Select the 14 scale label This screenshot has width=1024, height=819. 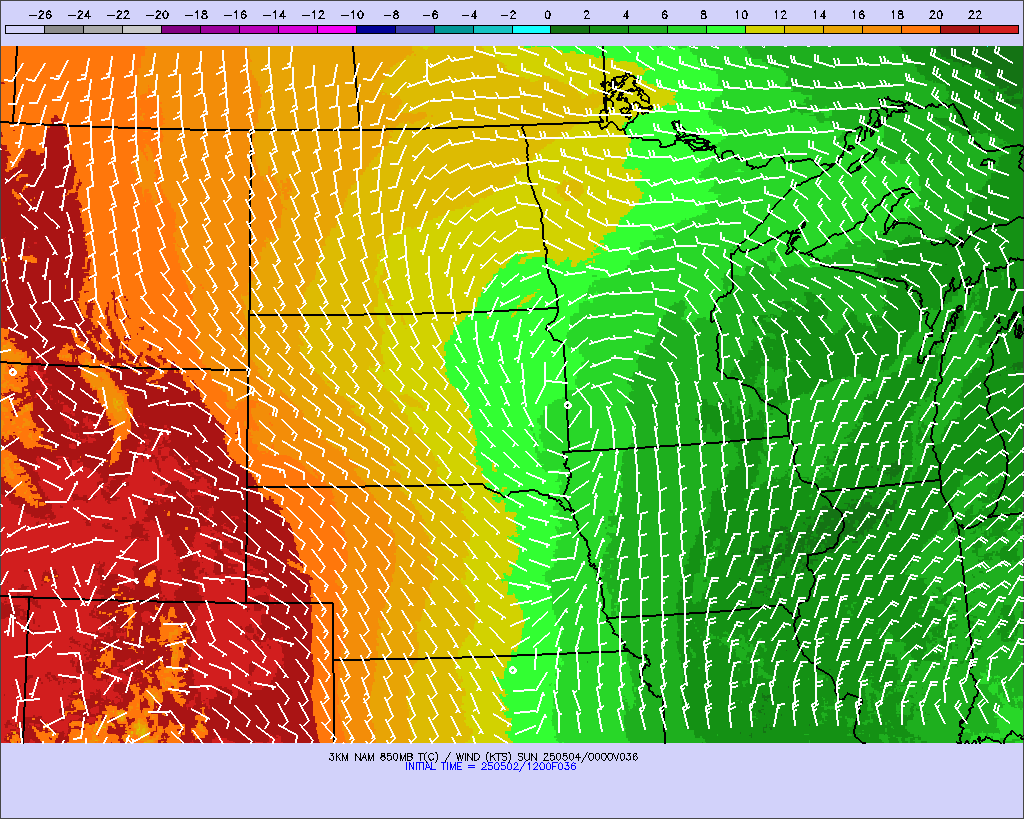tap(819, 15)
